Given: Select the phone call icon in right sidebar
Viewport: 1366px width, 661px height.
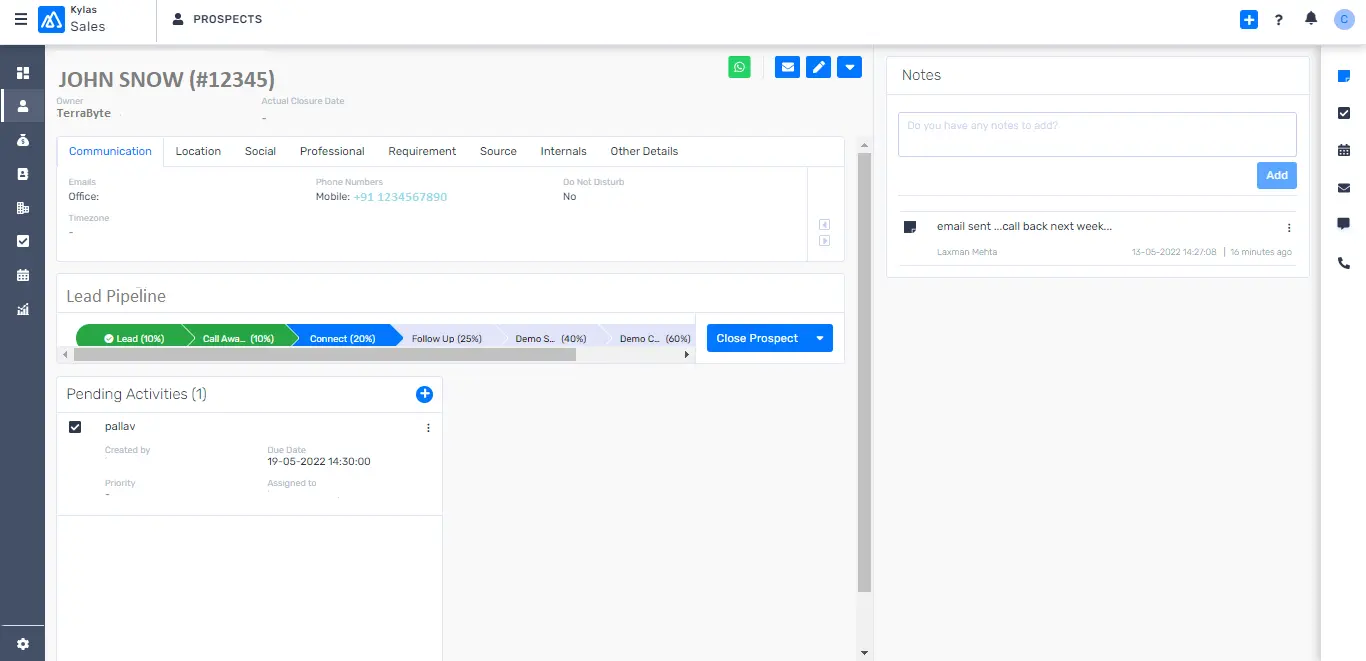Looking at the screenshot, I should (1343, 263).
